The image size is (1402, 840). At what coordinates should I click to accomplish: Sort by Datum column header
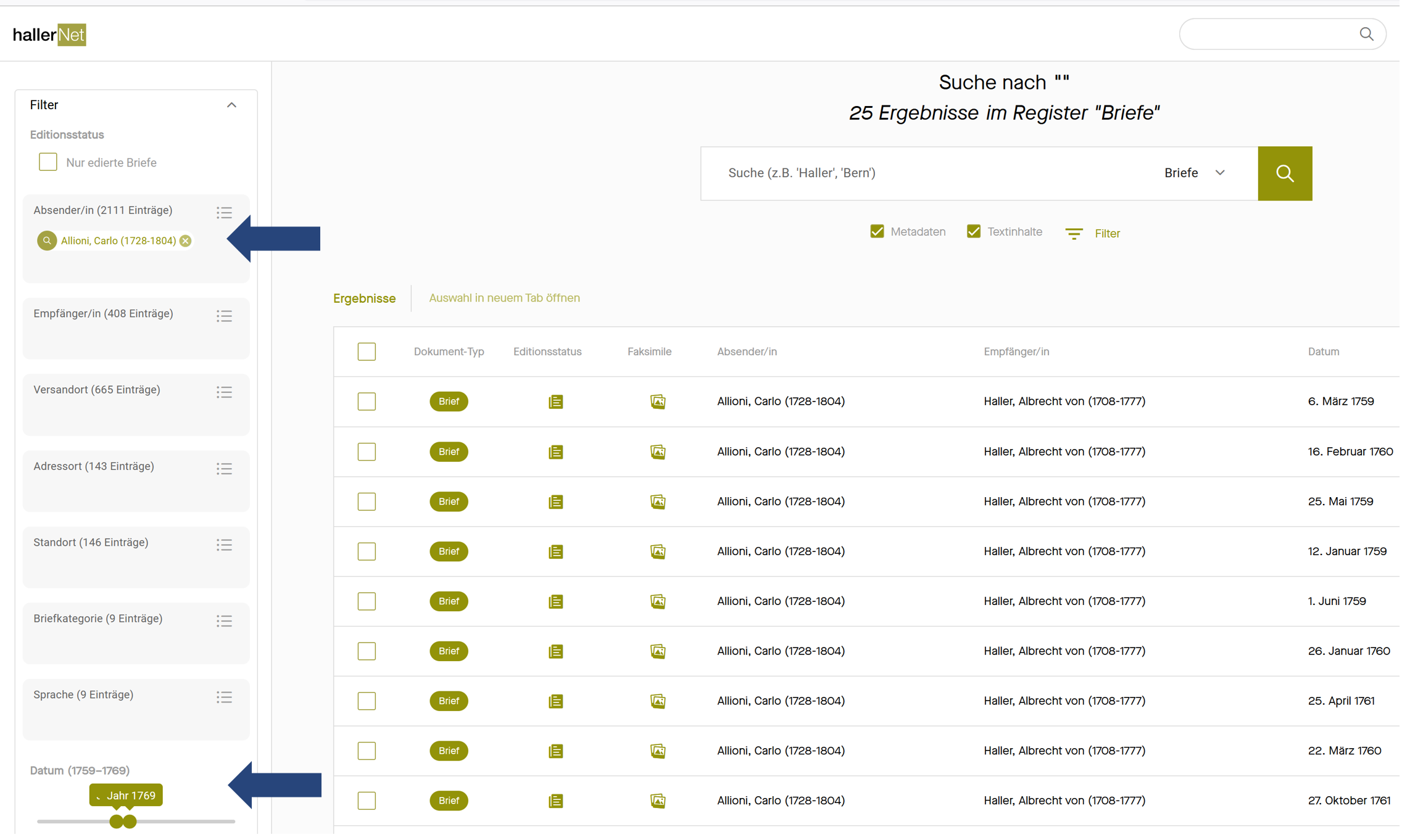1324,352
